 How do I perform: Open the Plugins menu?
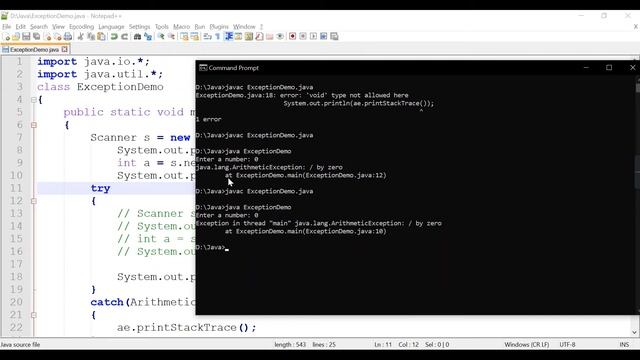click(219, 27)
